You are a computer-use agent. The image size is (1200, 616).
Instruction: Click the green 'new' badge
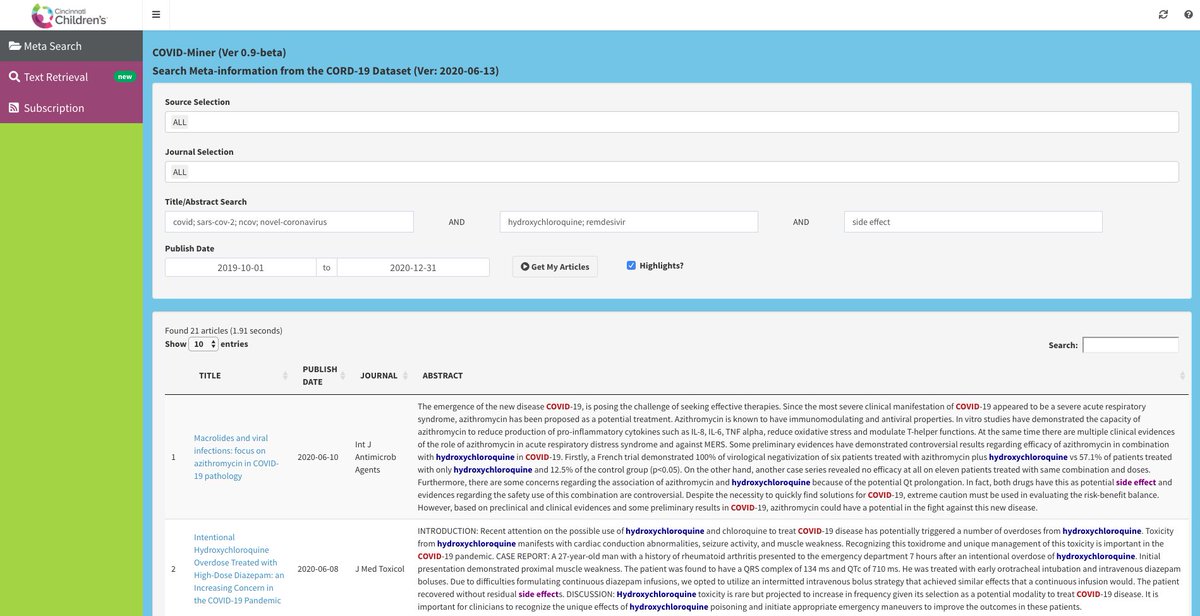pyautogui.click(x=124, y=76)
